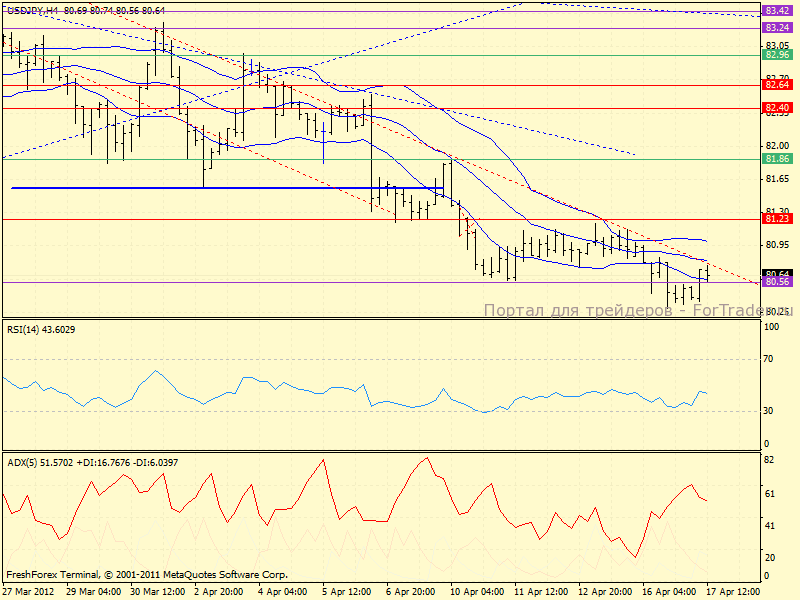Click the USDJPY,H4 chart title text
800x600 pixels.
pos(31,9)
